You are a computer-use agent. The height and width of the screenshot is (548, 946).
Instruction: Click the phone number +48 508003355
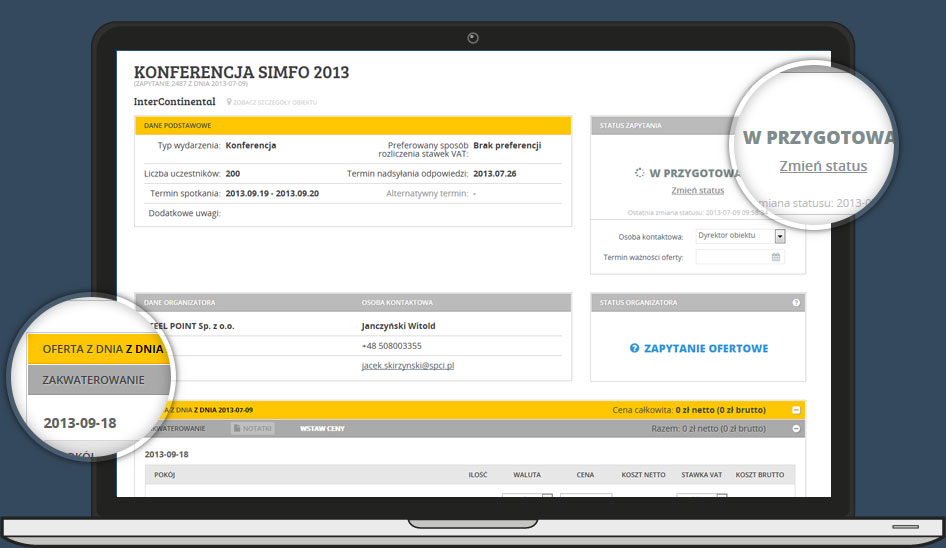(392, 346)
